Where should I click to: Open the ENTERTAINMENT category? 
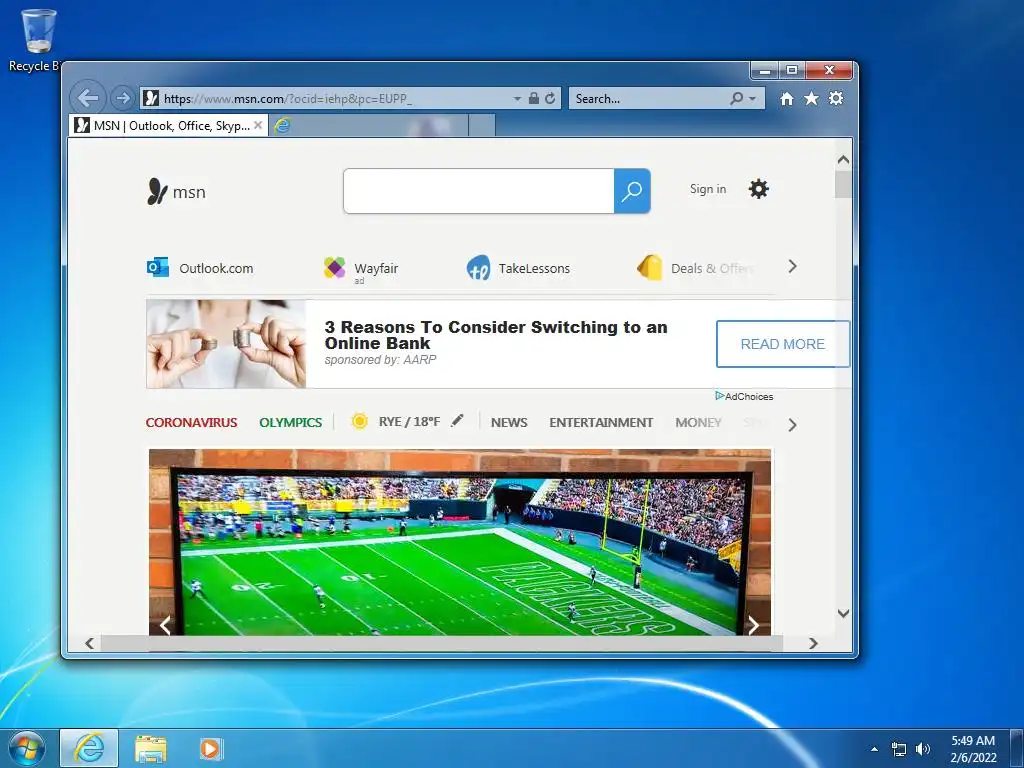(601, 423)
